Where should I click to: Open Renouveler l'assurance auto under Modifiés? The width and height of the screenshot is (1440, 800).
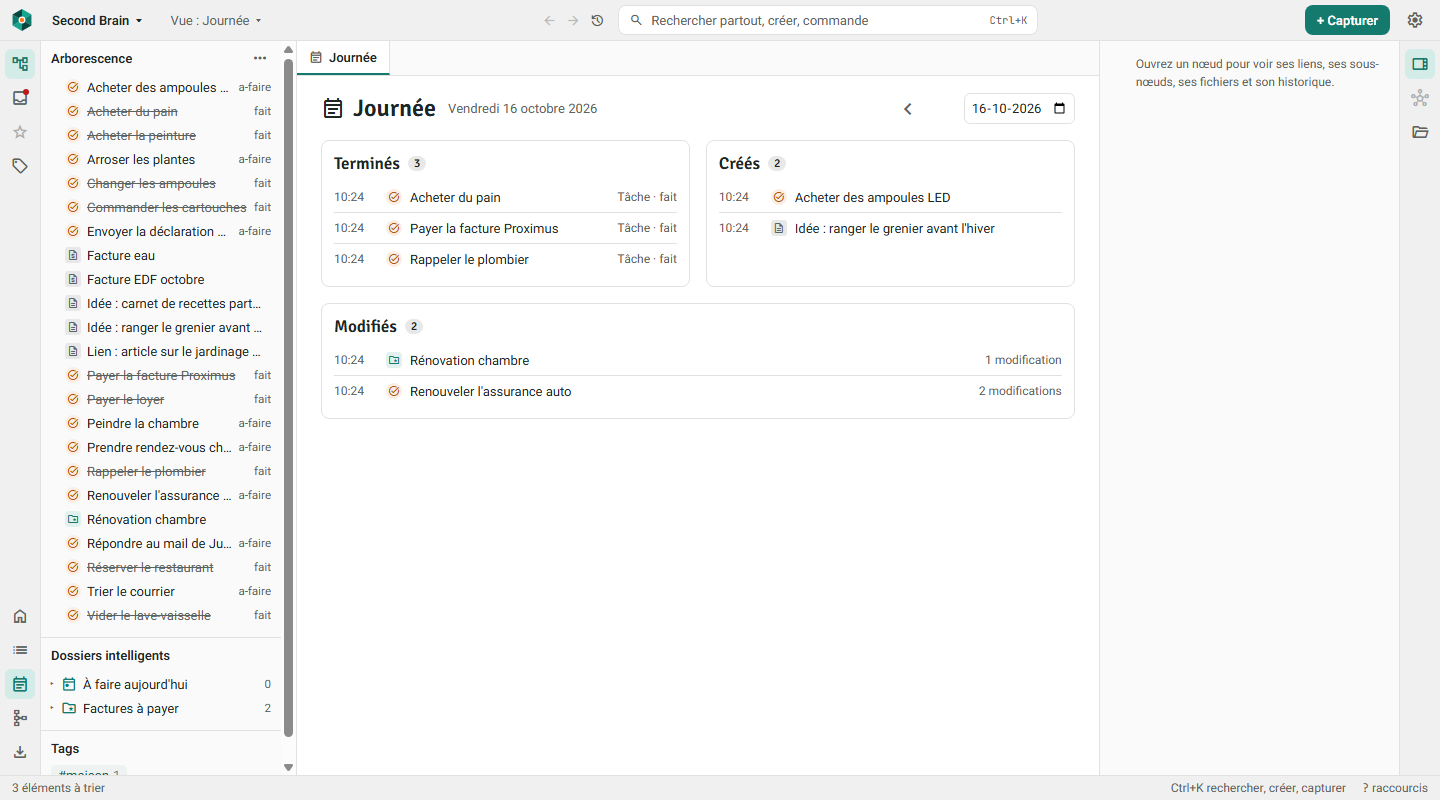tap(698, 391)
